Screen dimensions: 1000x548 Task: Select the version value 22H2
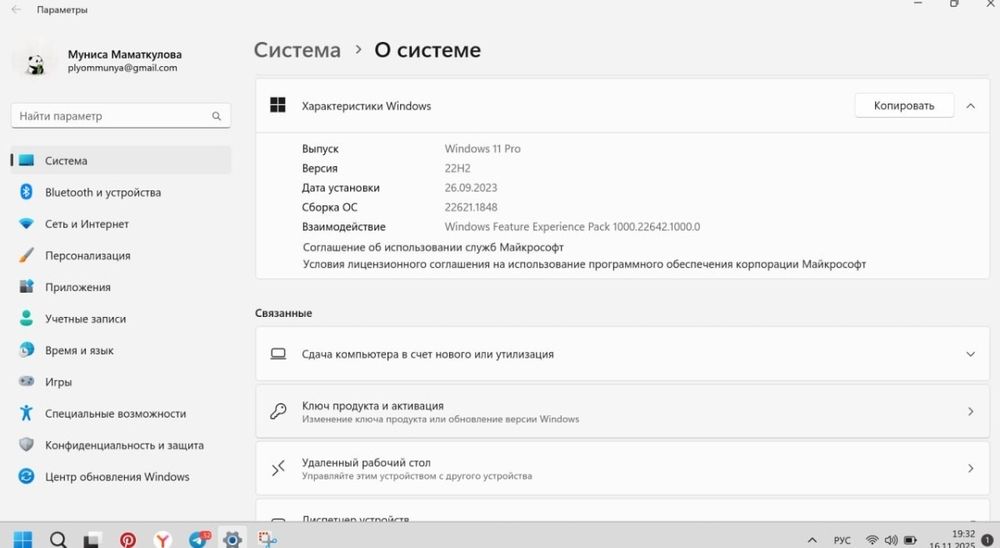457,168
